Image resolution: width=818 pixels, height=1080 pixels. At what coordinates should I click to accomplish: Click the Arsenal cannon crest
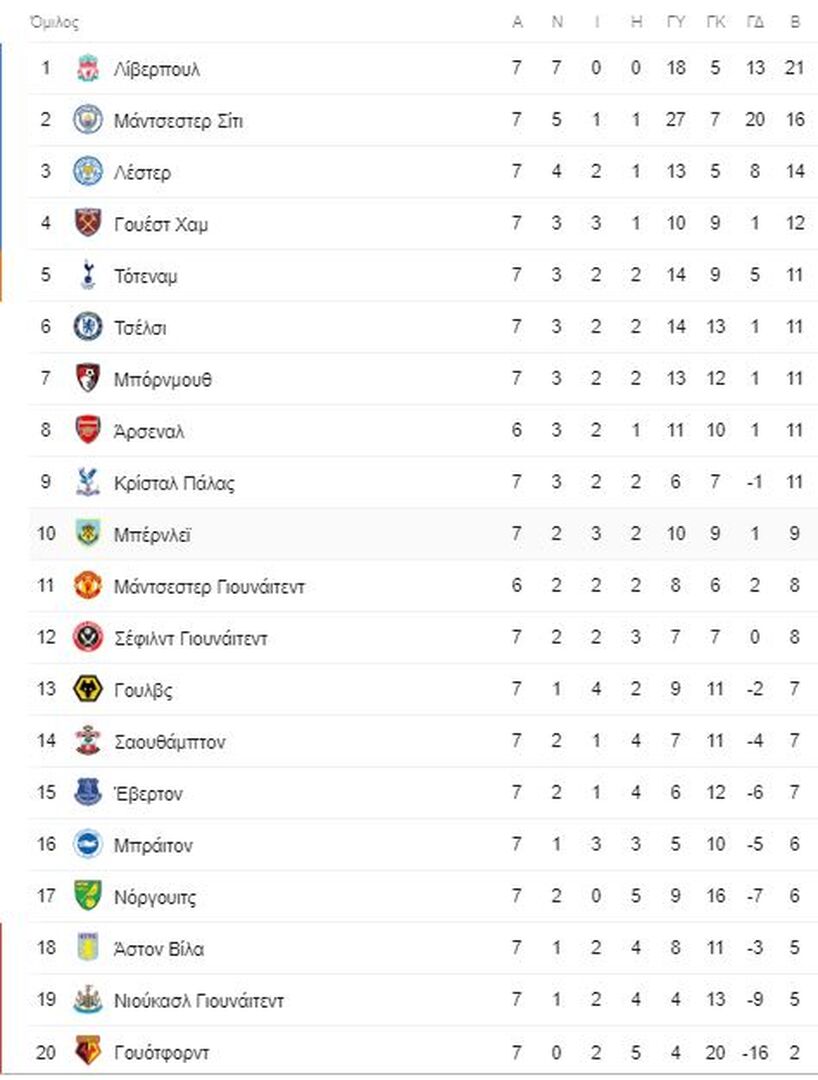87,430
